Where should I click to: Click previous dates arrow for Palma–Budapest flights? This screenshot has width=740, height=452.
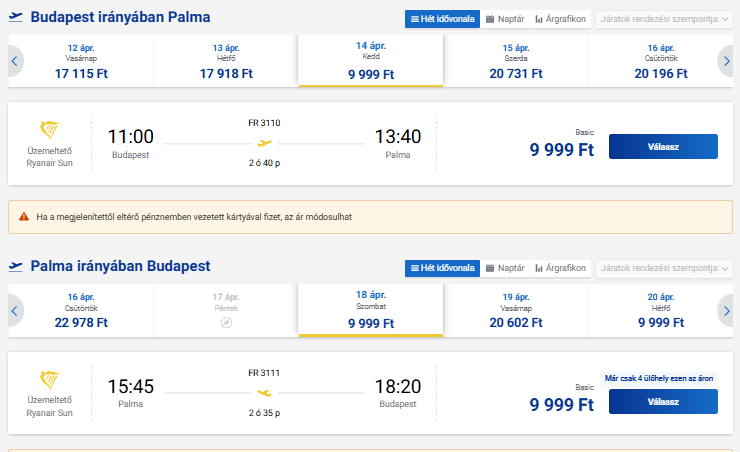(x=15, y=311)
